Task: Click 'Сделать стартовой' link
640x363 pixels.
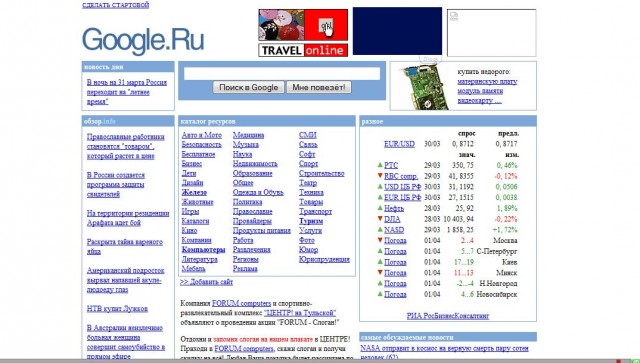Action: [116, 5]
